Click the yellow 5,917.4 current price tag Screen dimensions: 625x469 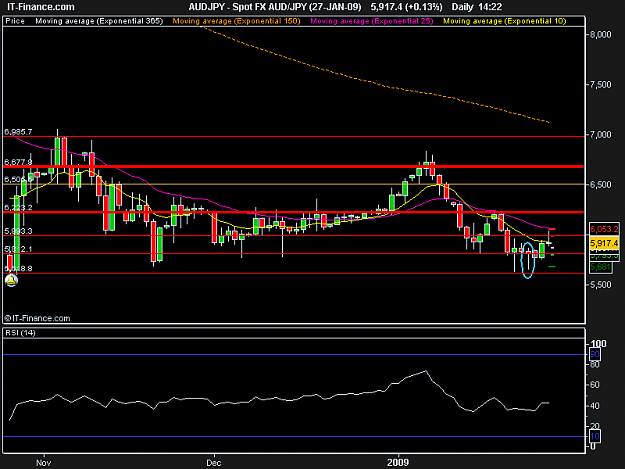click(604, 243)
